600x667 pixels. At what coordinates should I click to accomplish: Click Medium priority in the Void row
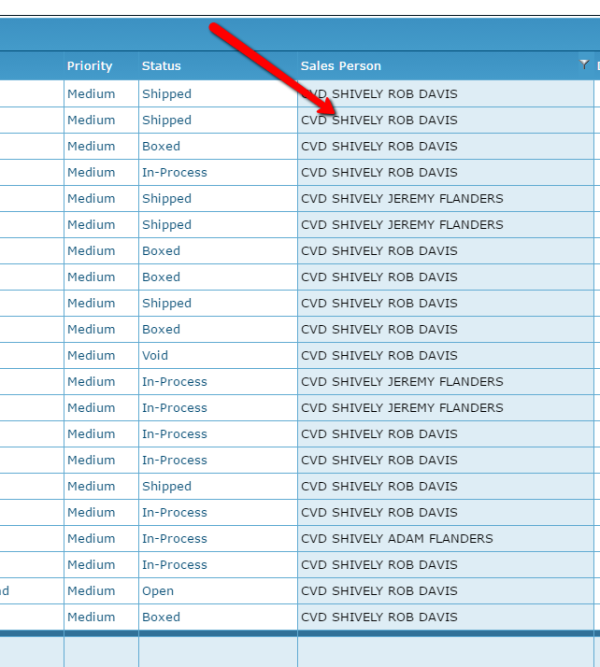tap(101, 356)
